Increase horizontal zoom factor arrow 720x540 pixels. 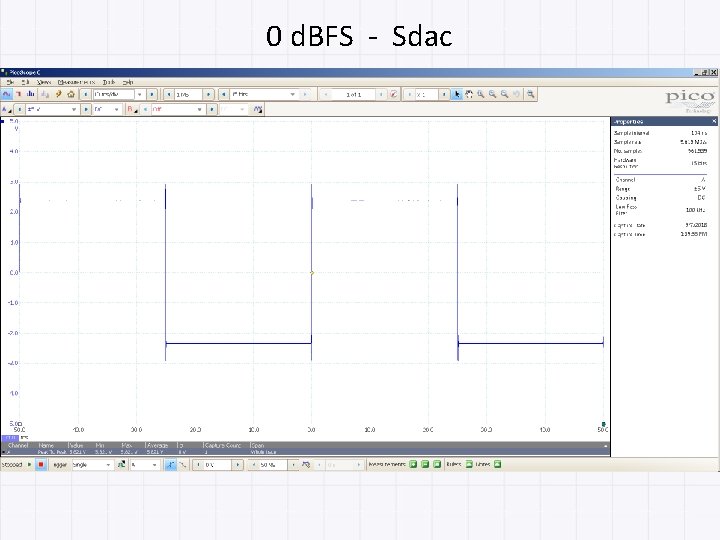coord(444,94)
